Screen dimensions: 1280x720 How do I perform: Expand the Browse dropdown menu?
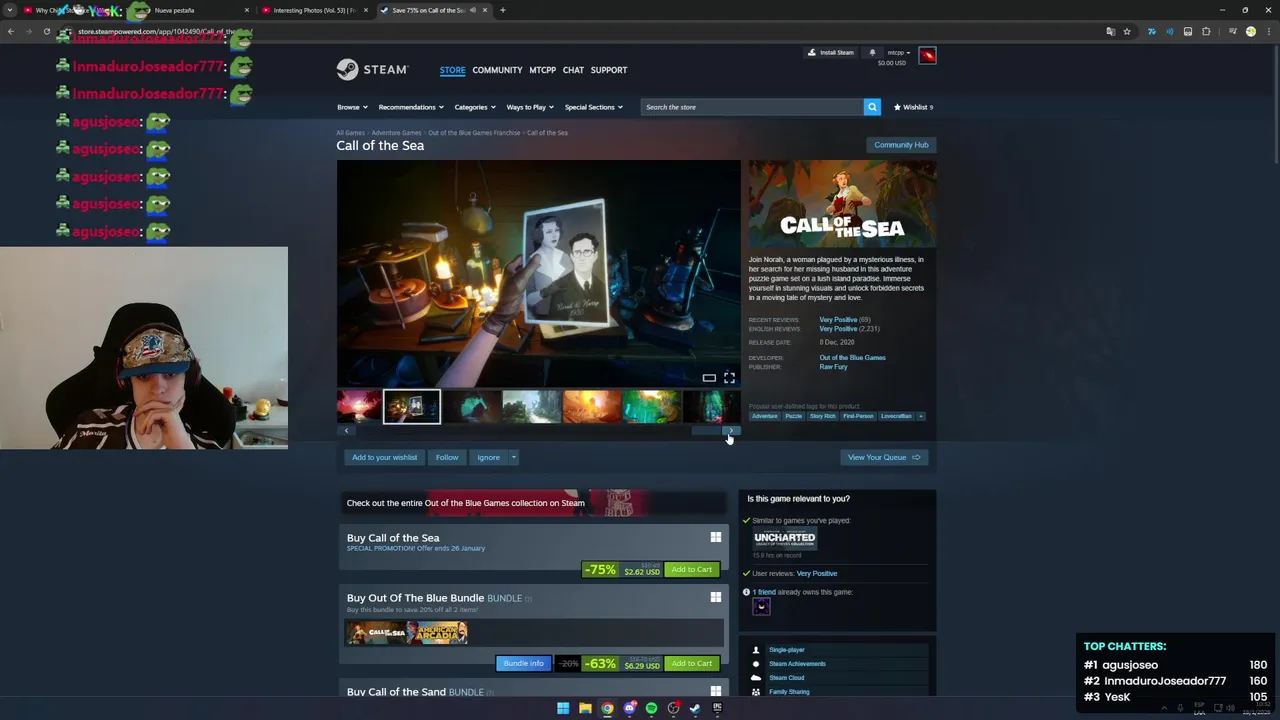point(352,107)
